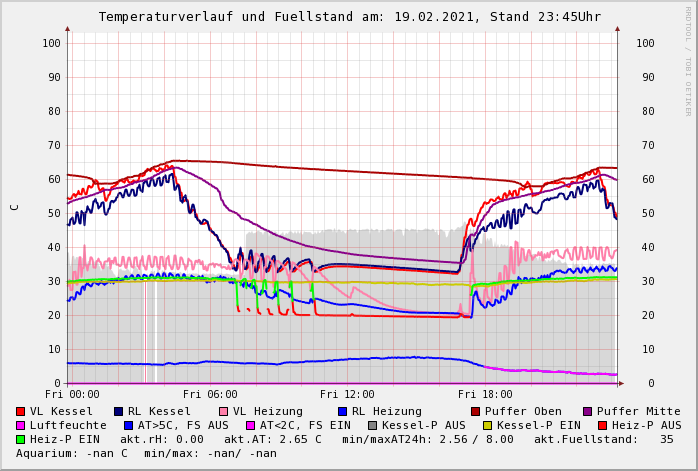Image resolution: width=698 pixels, height=471 pixels.
Task: Click the RRDTOOL / TOBI OETIKER watermark
Action: click(688, 60)
